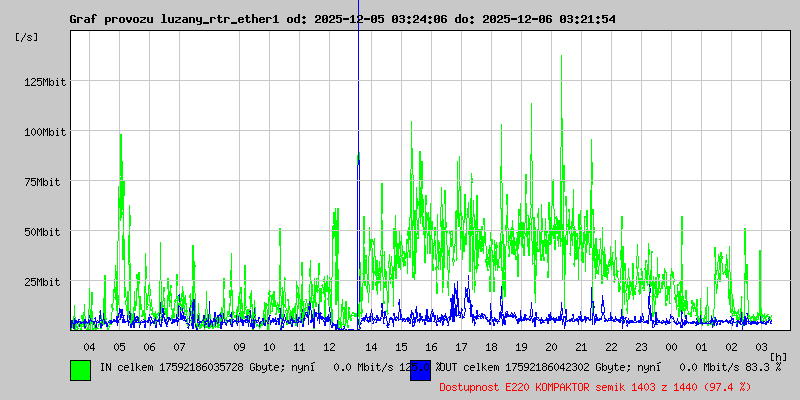The width and height of the screenshot is (800, 400).
Task: Click the '18' hour label on the x-axis
Action: point(491,347)
